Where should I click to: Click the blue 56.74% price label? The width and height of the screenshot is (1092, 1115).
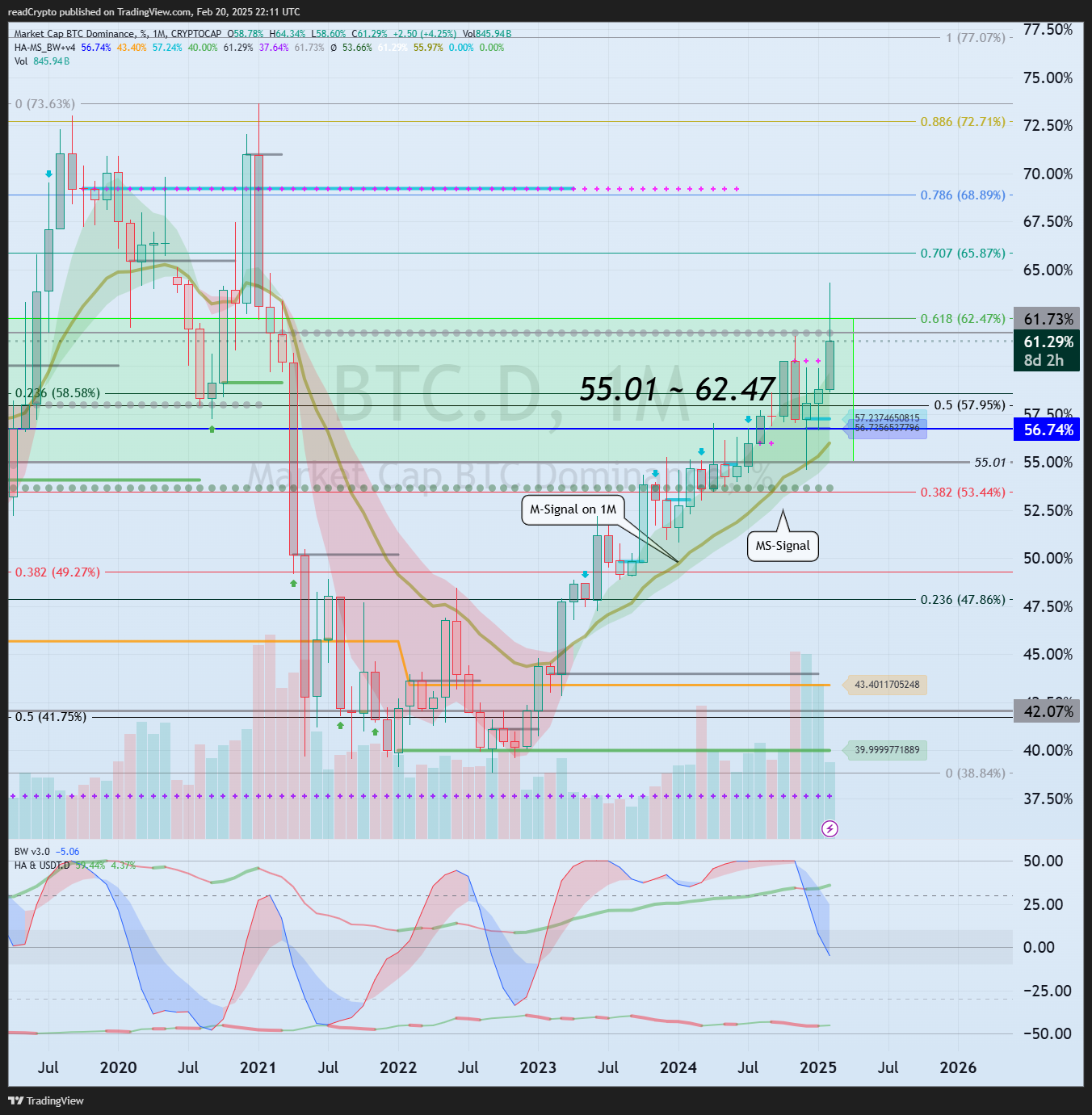1047,430
